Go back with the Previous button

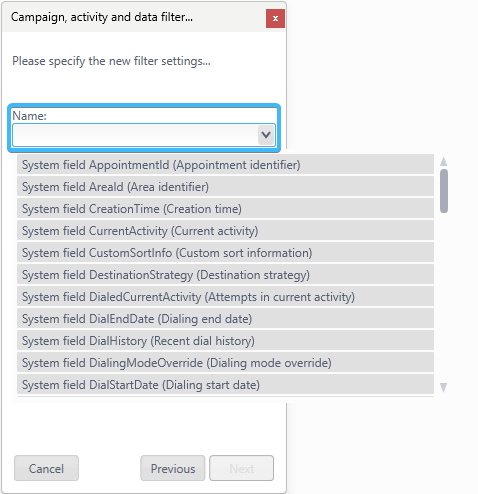pyautogui.click(x=173, y=468)
